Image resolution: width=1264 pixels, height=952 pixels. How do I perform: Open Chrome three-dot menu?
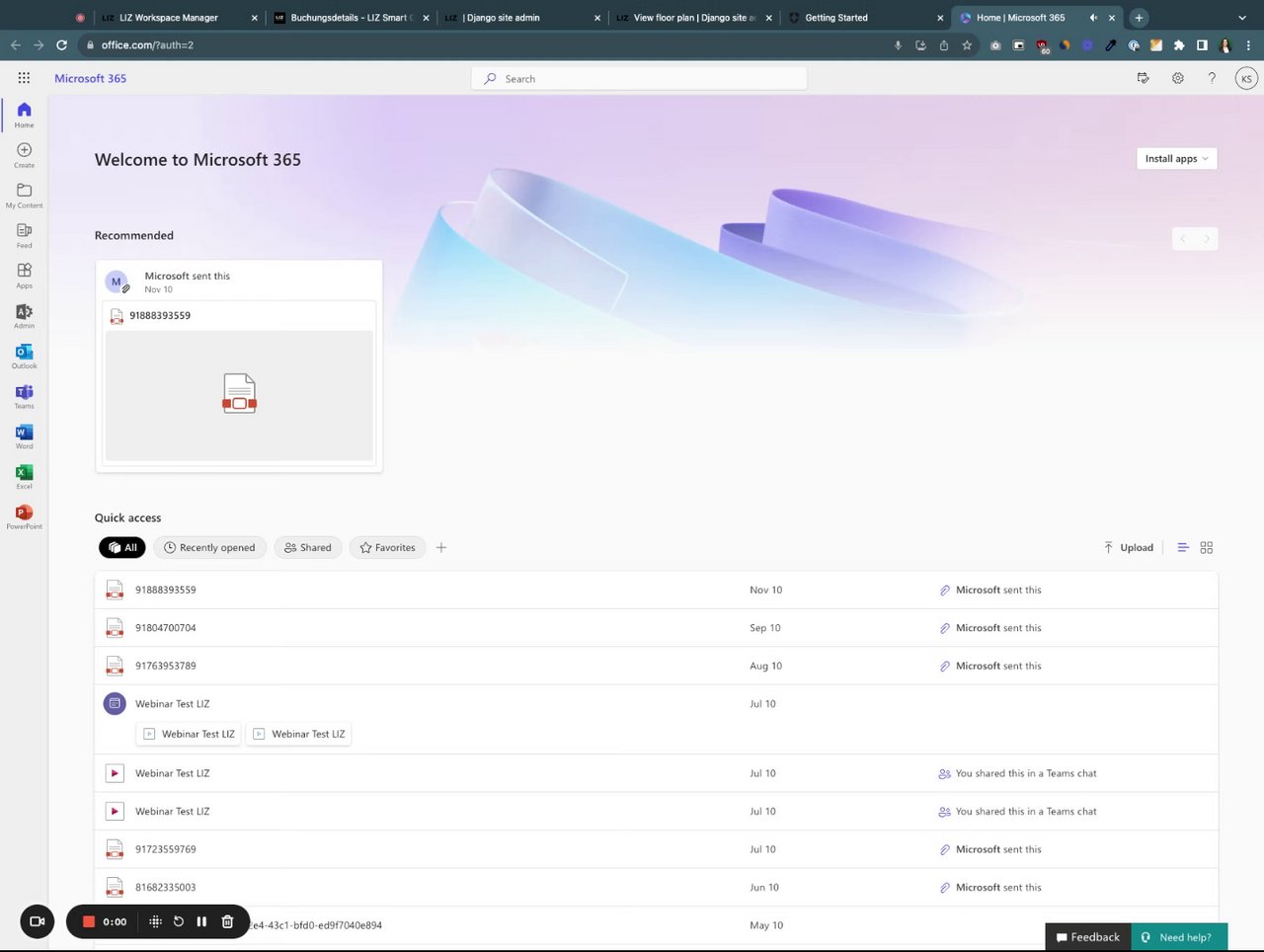point(1248,44)
